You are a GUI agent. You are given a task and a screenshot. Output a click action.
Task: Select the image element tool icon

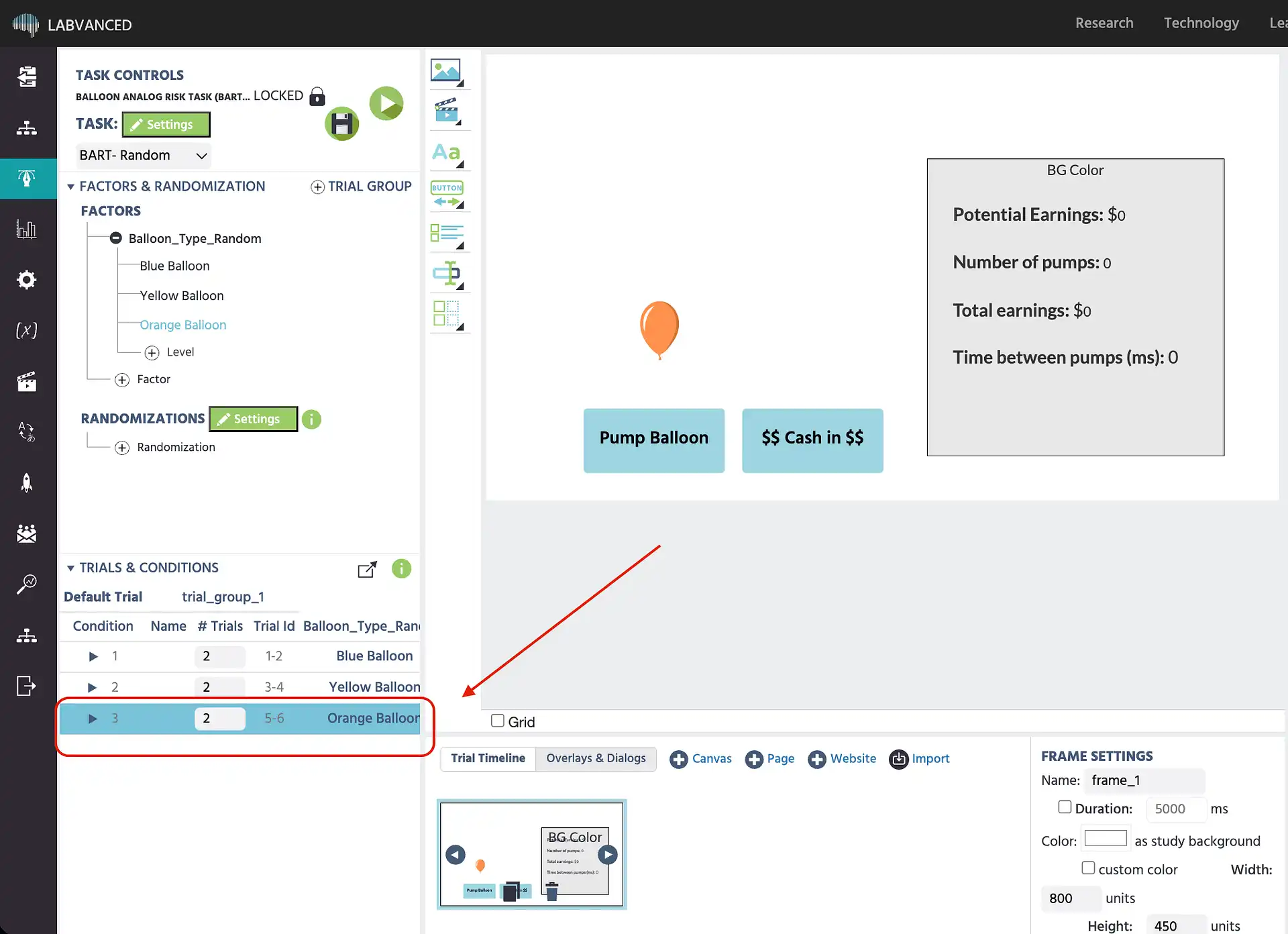tap(447, 71)
